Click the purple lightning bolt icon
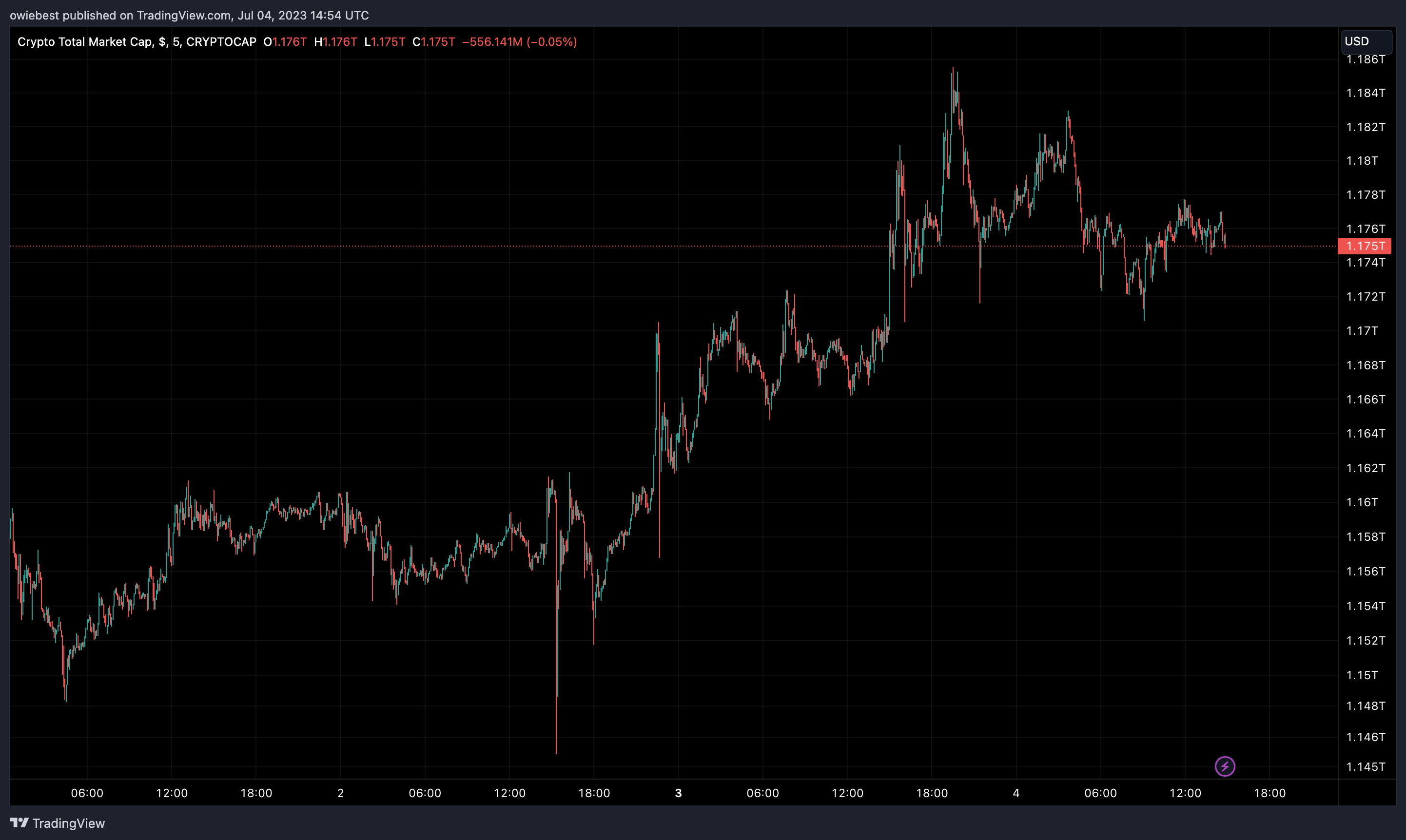Image resolution: width=1406 pixels, height=840 pixels. pos(1225,766)
